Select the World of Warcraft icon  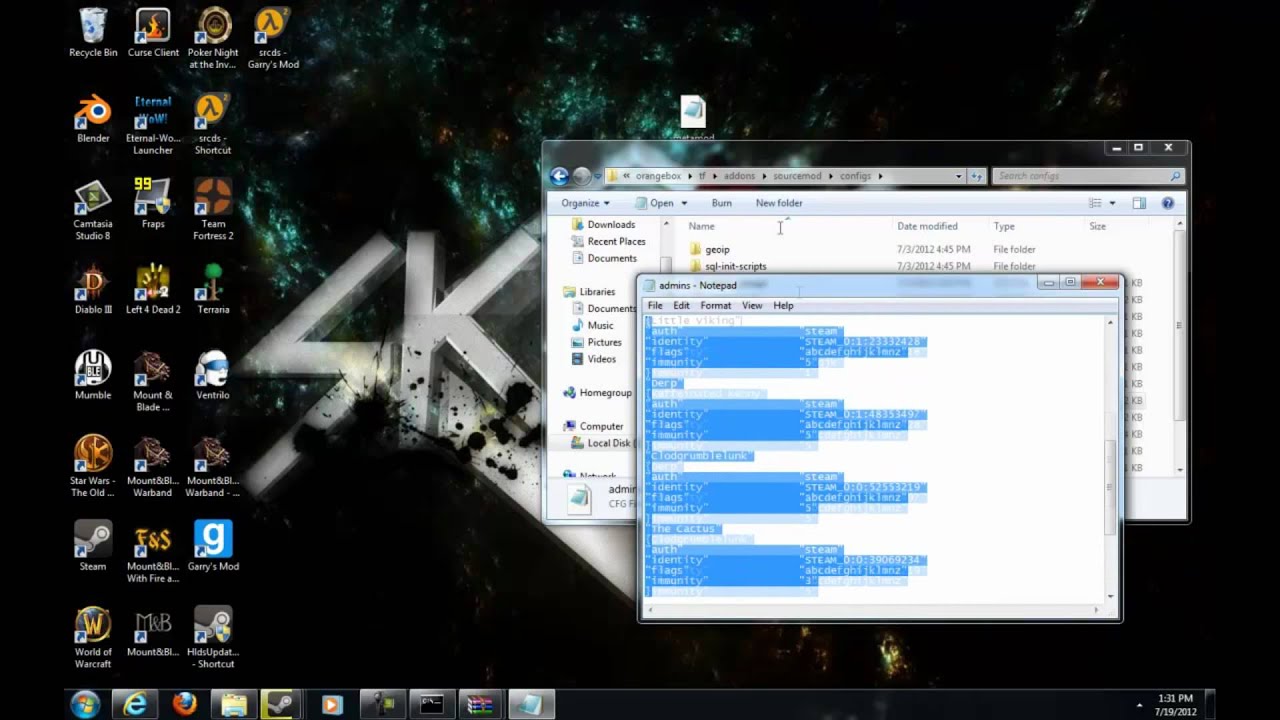[93, 638]
